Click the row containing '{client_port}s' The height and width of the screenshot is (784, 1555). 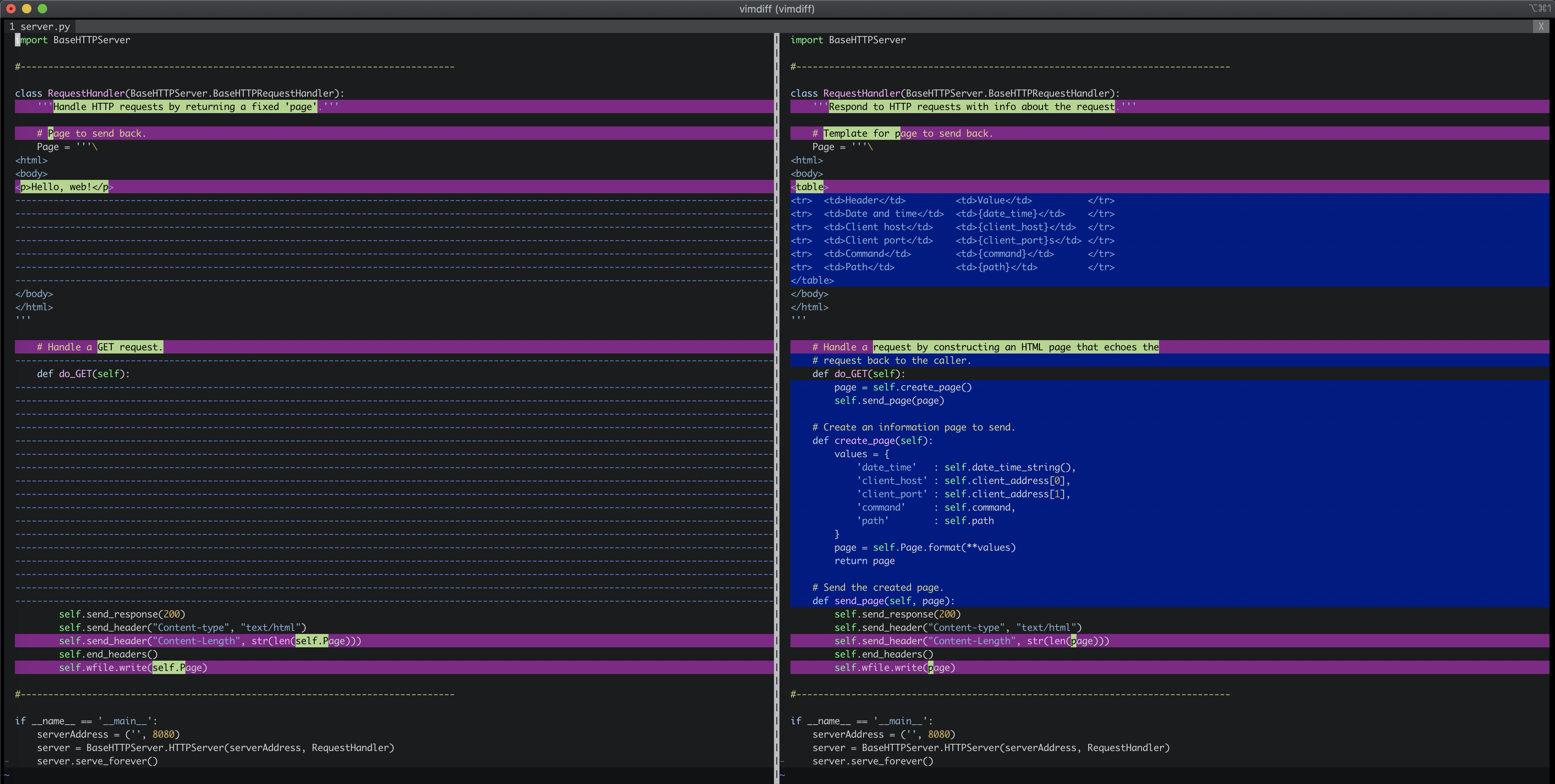click(x=953, y=240)
